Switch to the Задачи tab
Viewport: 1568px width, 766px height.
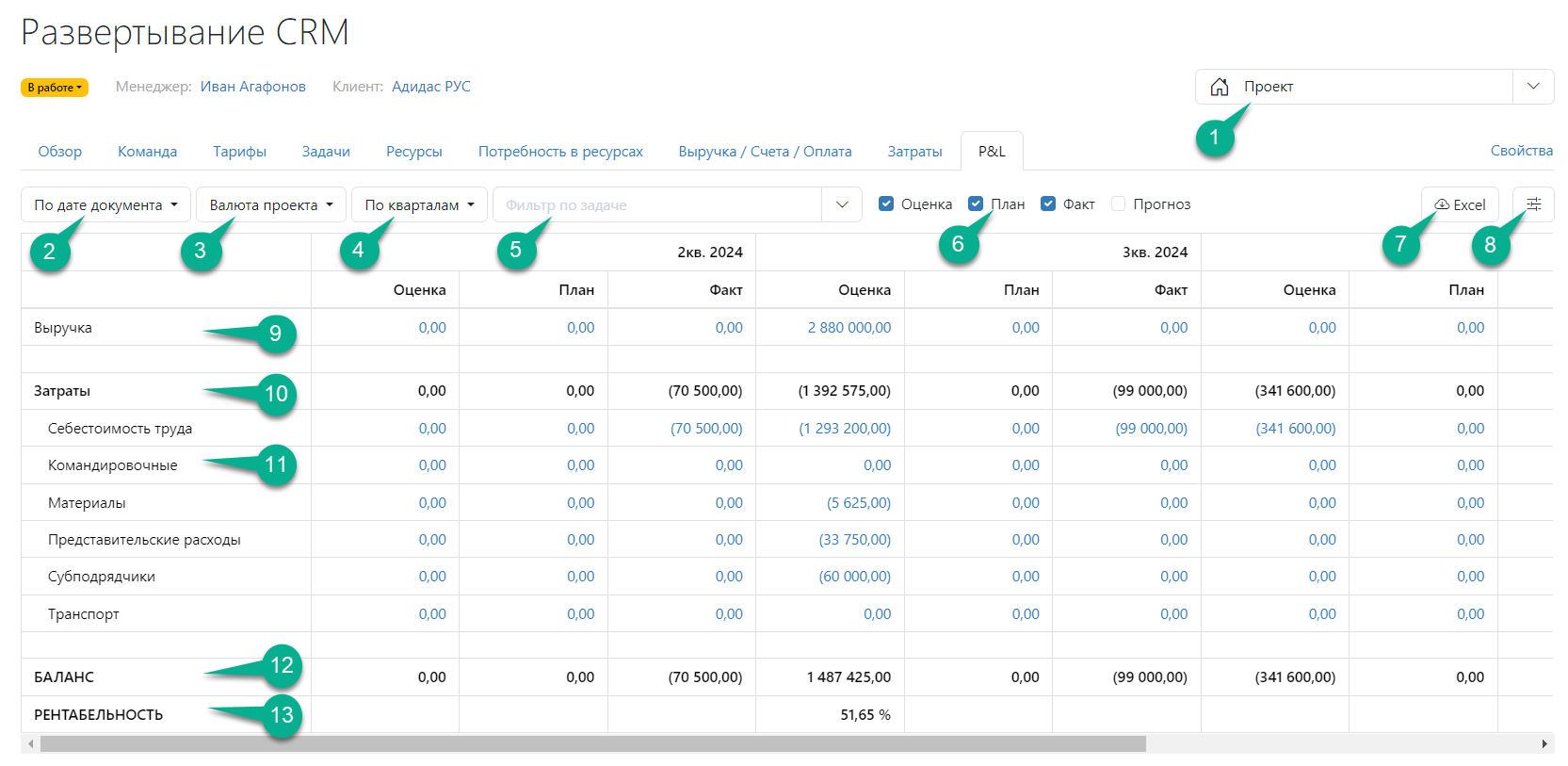(326, 151)
